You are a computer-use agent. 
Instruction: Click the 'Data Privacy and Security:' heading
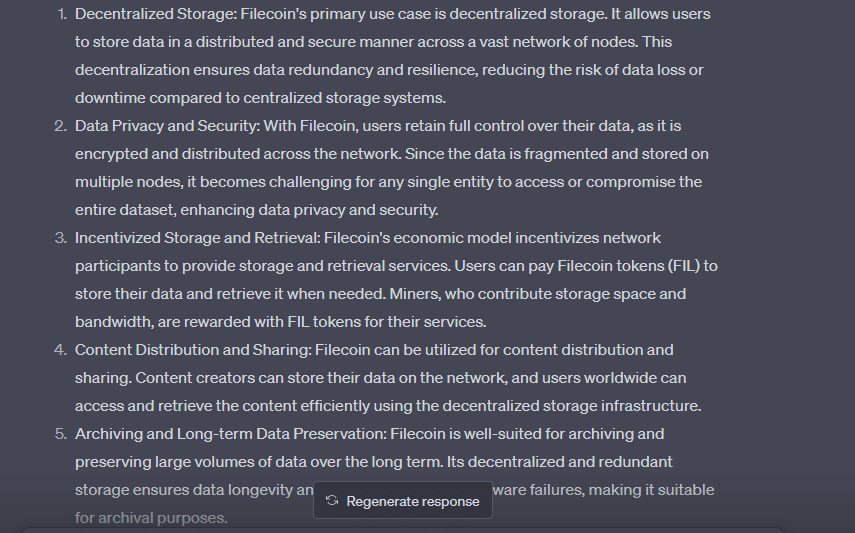tap(167, 126)
